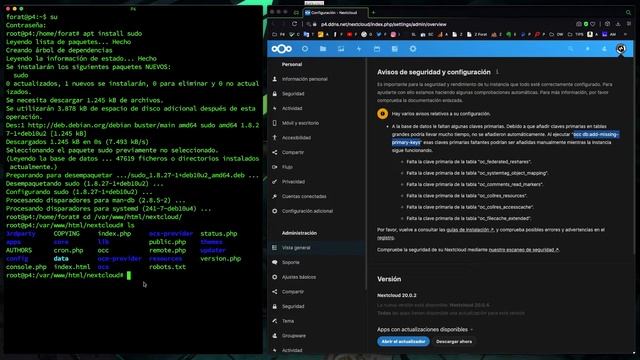Viewport: 640px width, 360px height.
Task: Click 'version.php' in terminal listing
Action: pos(220,259)
